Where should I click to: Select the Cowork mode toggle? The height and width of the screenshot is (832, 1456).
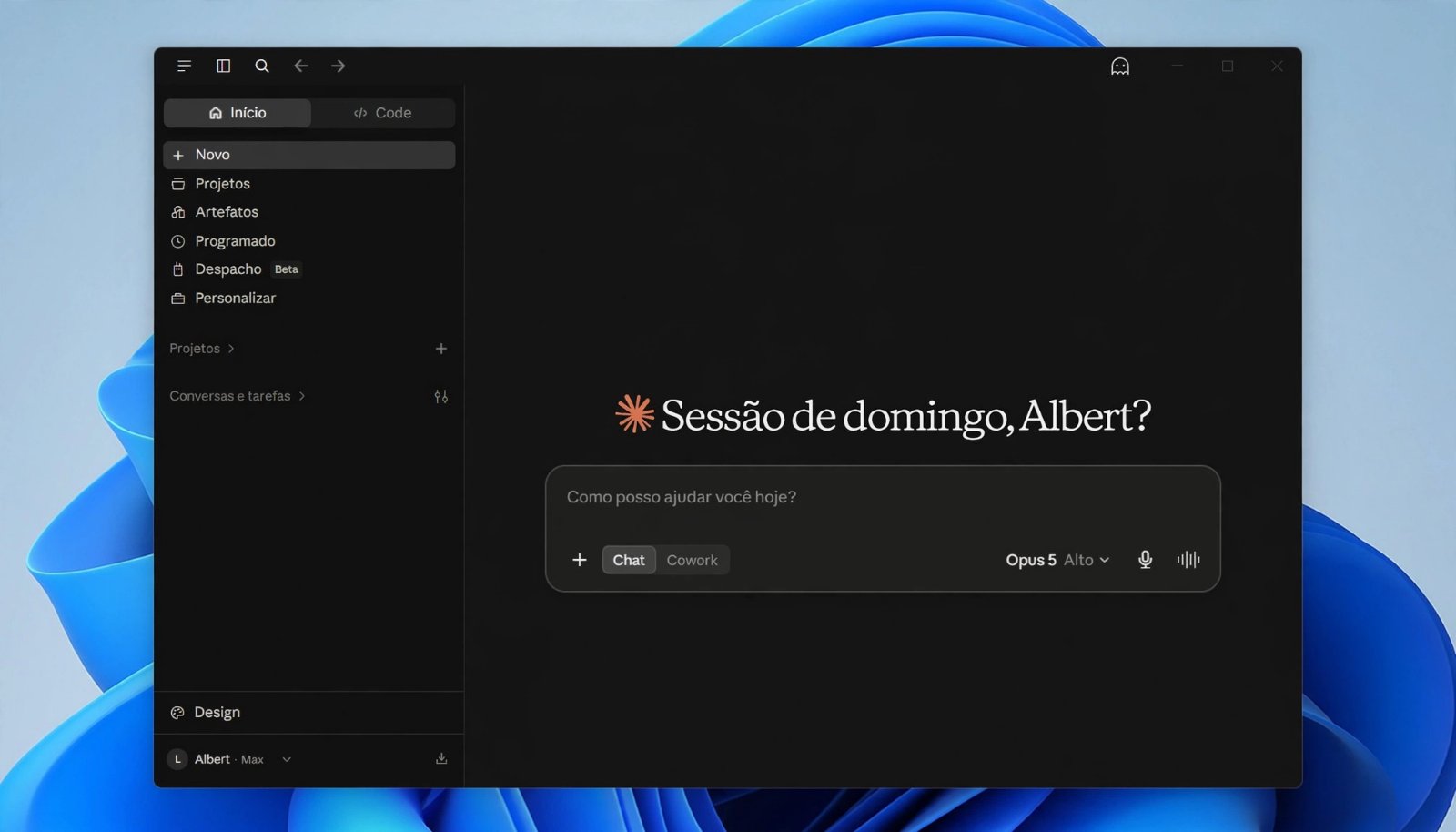point(693,560)
